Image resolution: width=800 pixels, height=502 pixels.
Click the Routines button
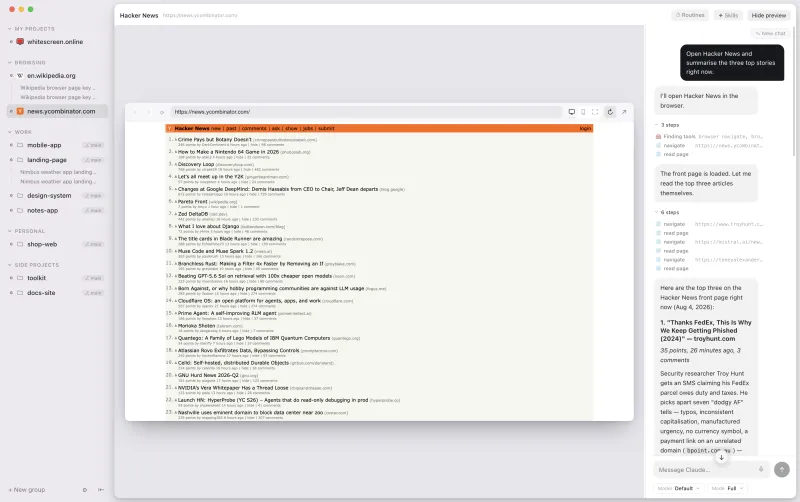[x=690, y=15]
